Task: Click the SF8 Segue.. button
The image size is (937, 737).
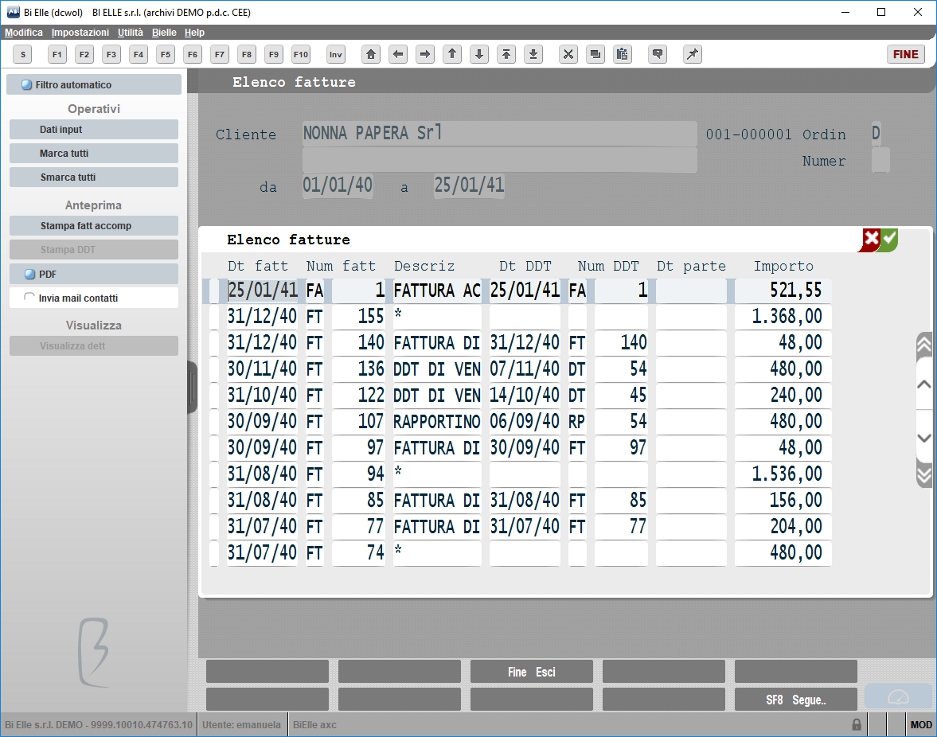Action: [x=795, y=699]
